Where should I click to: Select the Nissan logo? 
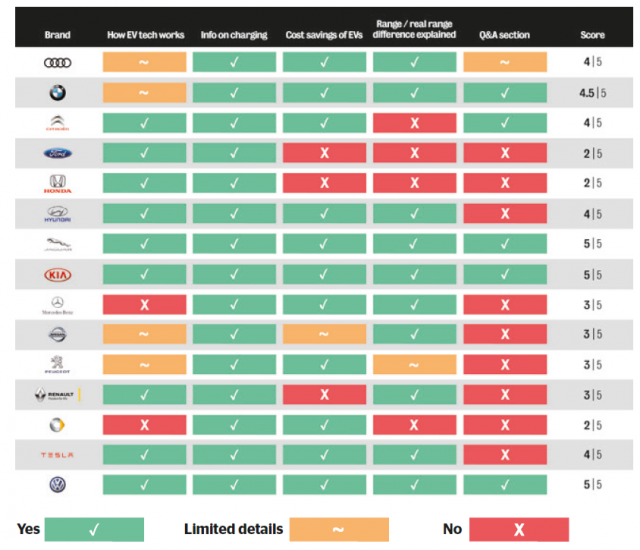57,334
